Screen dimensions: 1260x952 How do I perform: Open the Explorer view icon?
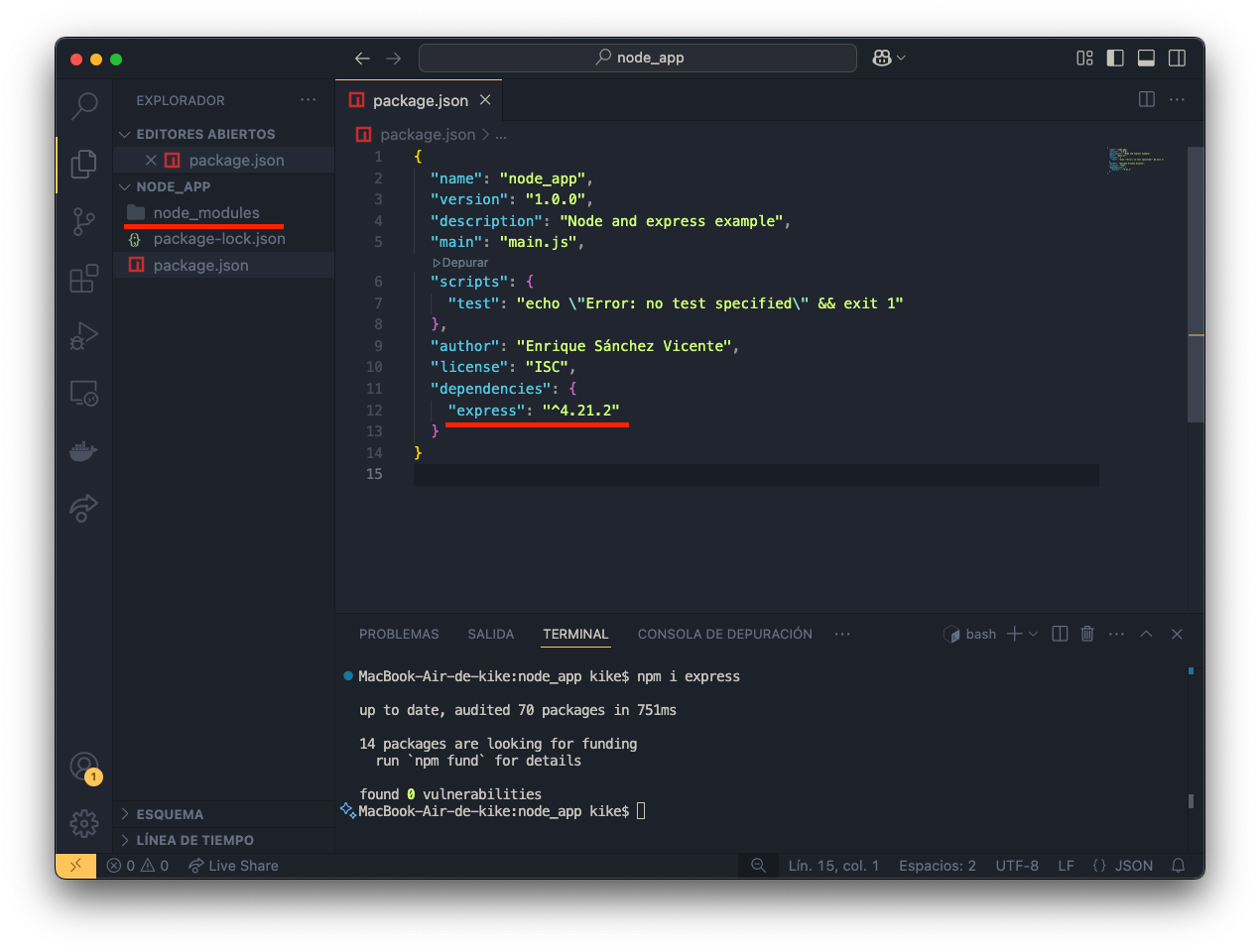click(84, 164)
